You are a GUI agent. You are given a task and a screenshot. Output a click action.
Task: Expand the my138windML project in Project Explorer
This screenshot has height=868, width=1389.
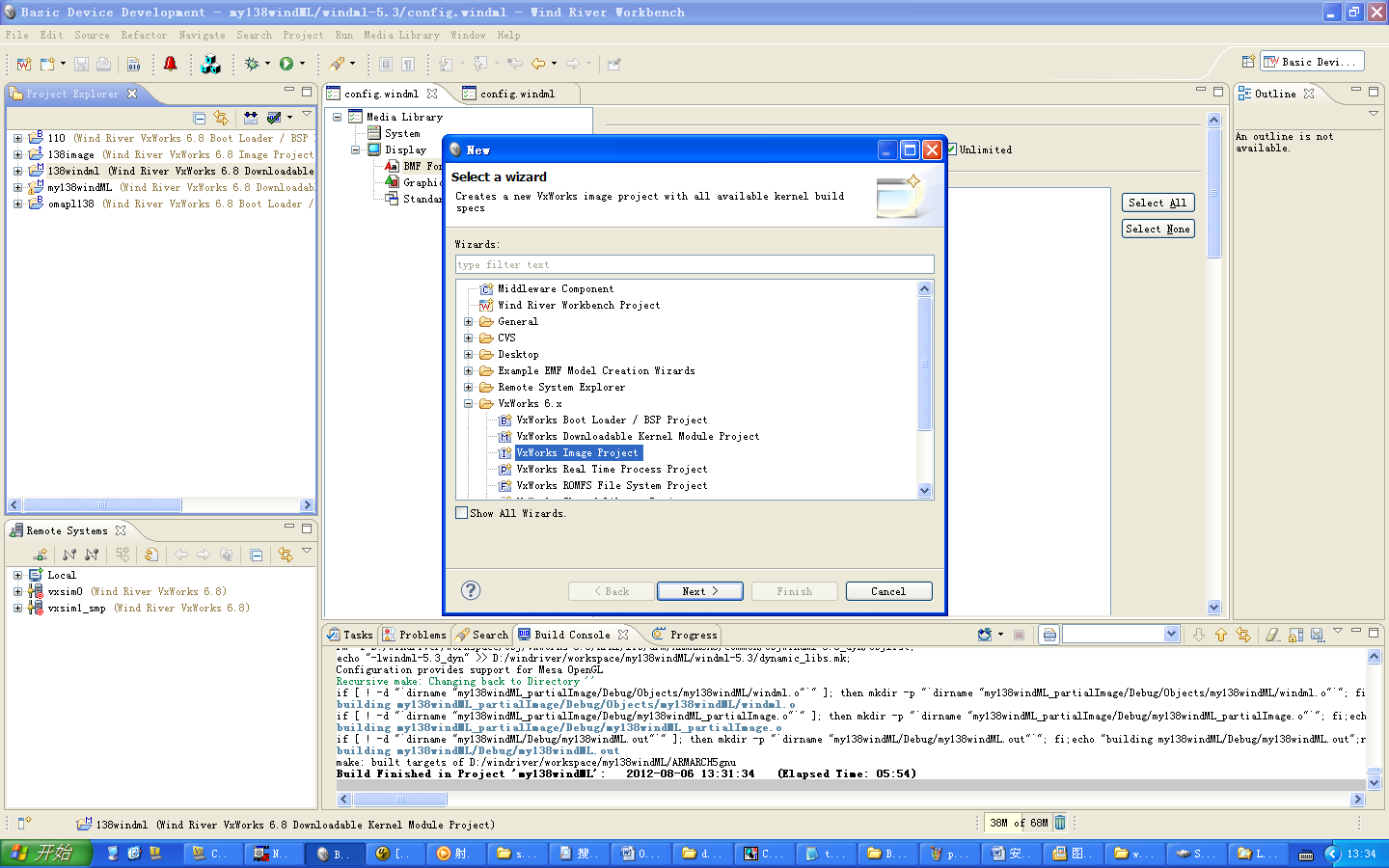click(17, 188)
